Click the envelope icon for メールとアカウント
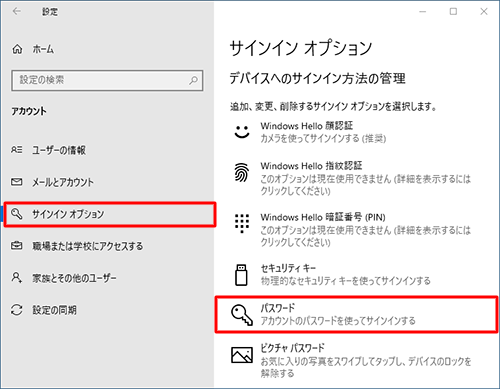This screenshot has width=500, height=389. [x=17, y=182]
